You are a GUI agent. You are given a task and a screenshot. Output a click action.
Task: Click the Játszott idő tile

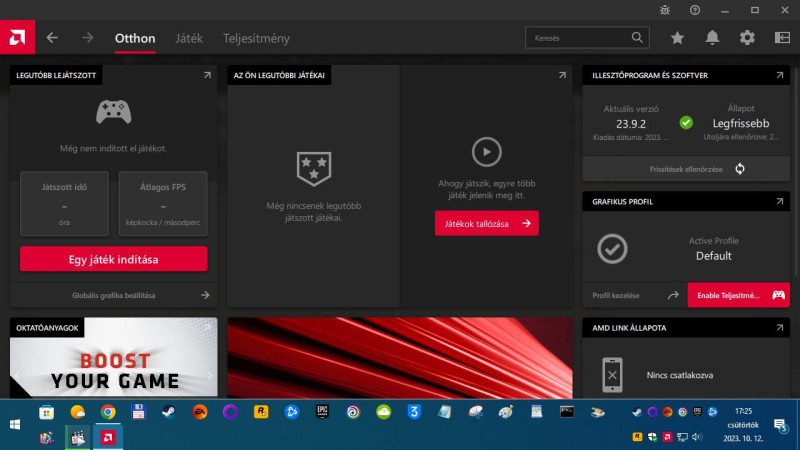64,204
